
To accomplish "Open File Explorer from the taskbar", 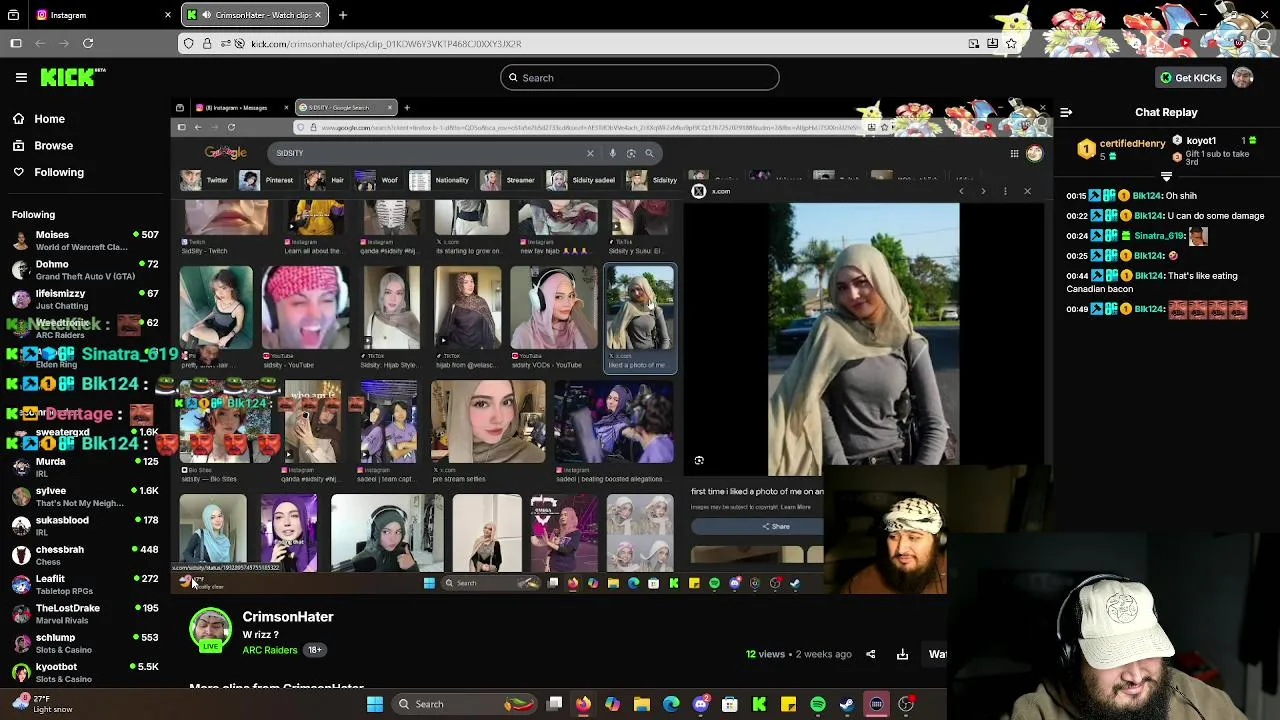I will point(642,704).
